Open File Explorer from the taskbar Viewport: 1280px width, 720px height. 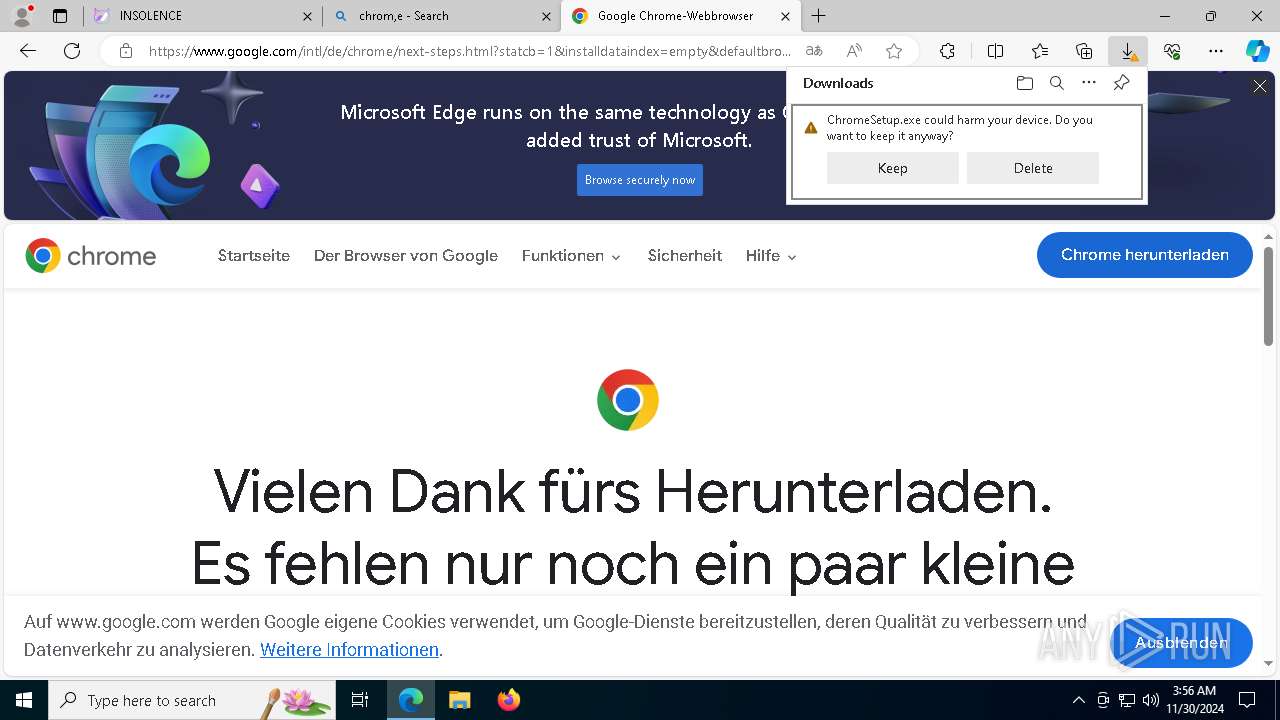(x=459, y=700)
